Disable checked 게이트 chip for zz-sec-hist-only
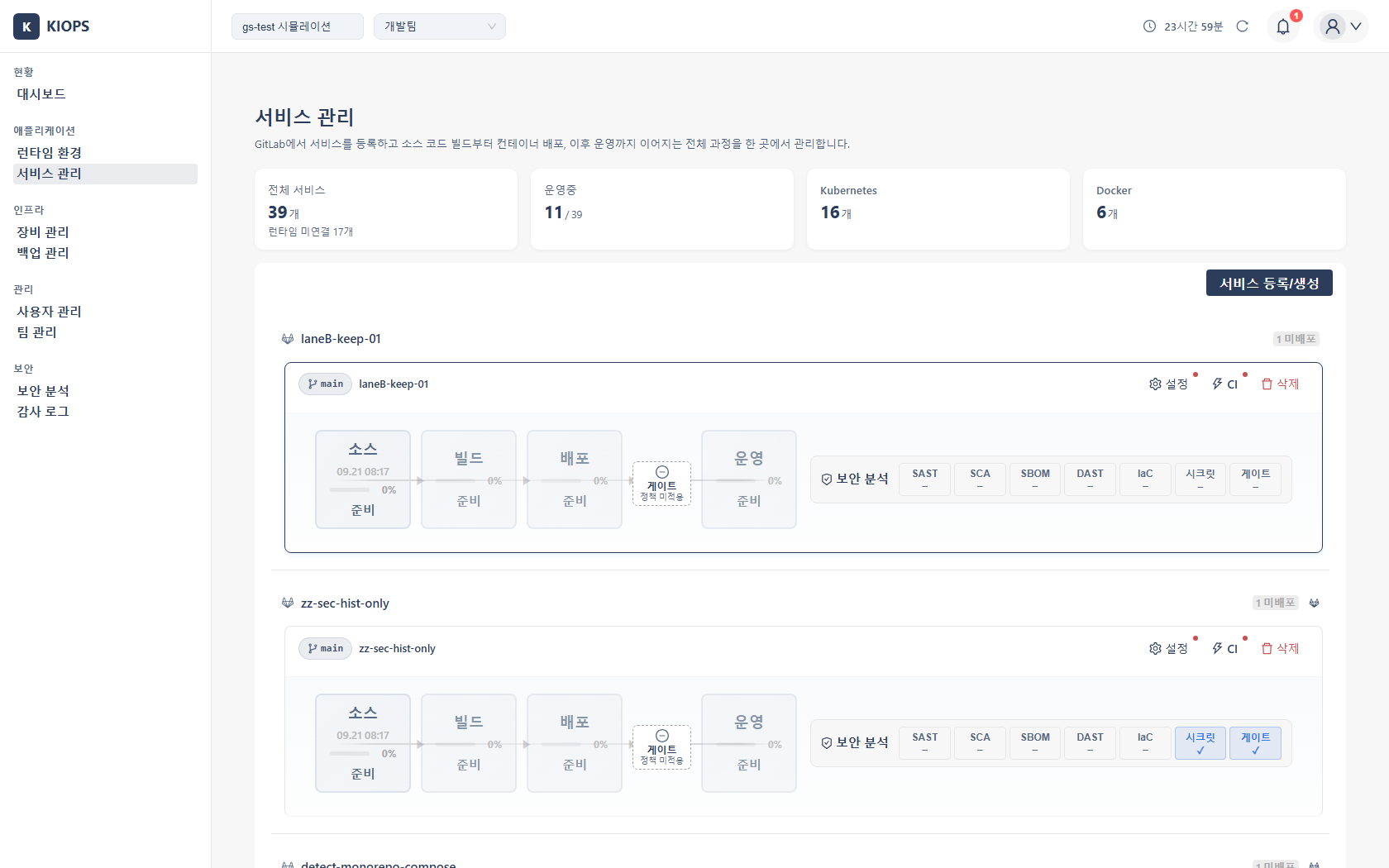Viewport: 1389px width, 868px height. pos(1255,743)
